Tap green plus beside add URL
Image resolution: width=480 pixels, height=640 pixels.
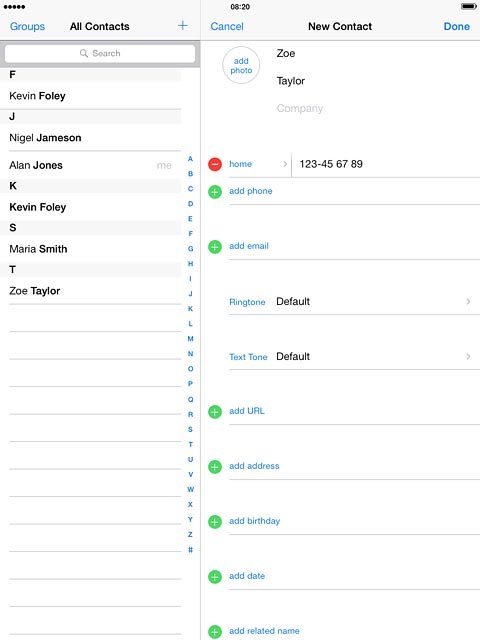(215, 411)
